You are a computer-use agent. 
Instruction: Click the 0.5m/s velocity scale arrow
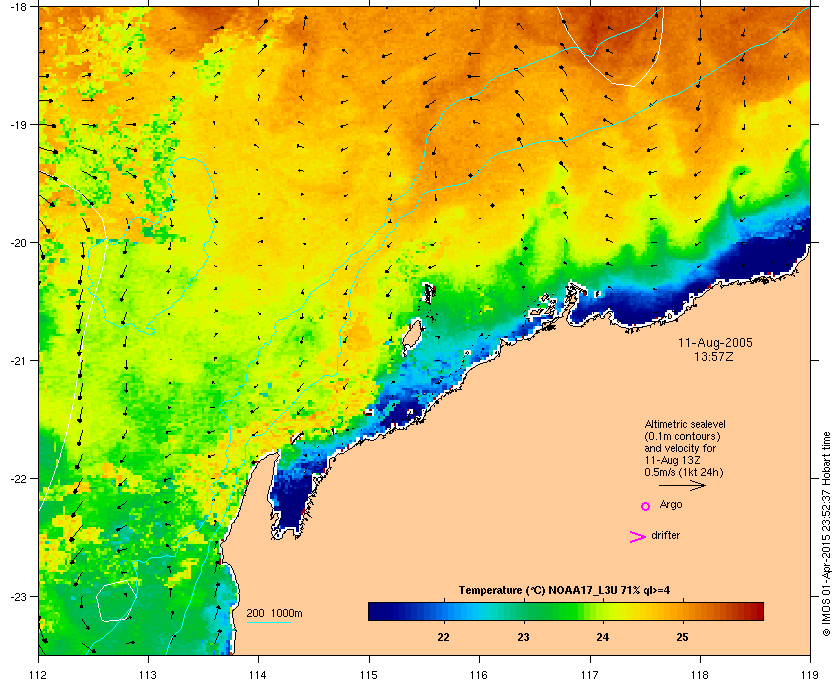pos(682,486)
